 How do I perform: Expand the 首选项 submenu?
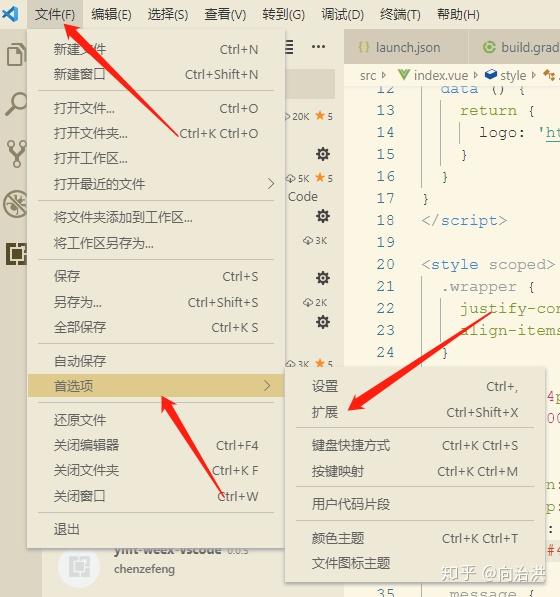point(156,386)
